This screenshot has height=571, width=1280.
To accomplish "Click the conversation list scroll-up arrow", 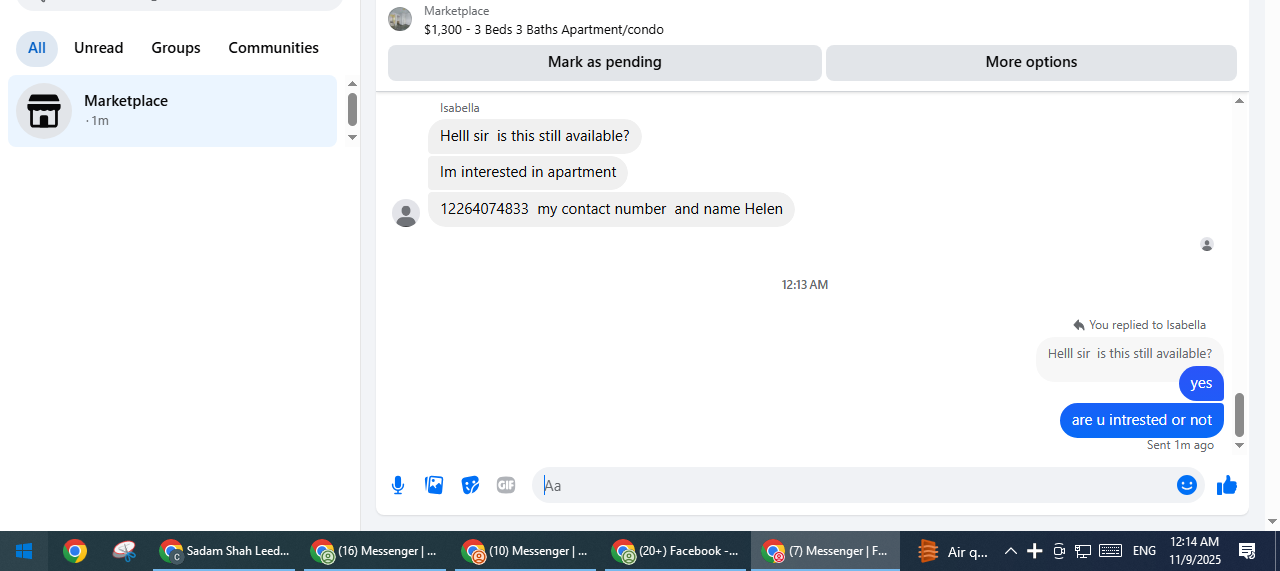I will click(352, 84).
